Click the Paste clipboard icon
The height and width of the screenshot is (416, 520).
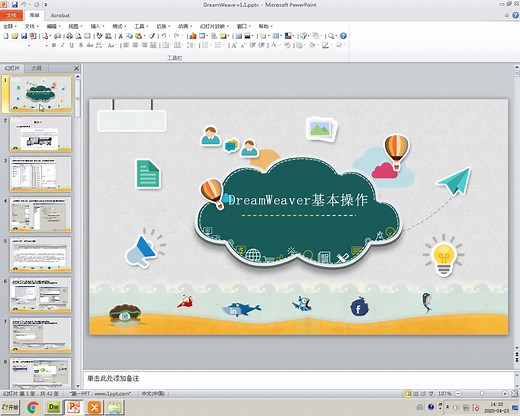pos(138,36)
